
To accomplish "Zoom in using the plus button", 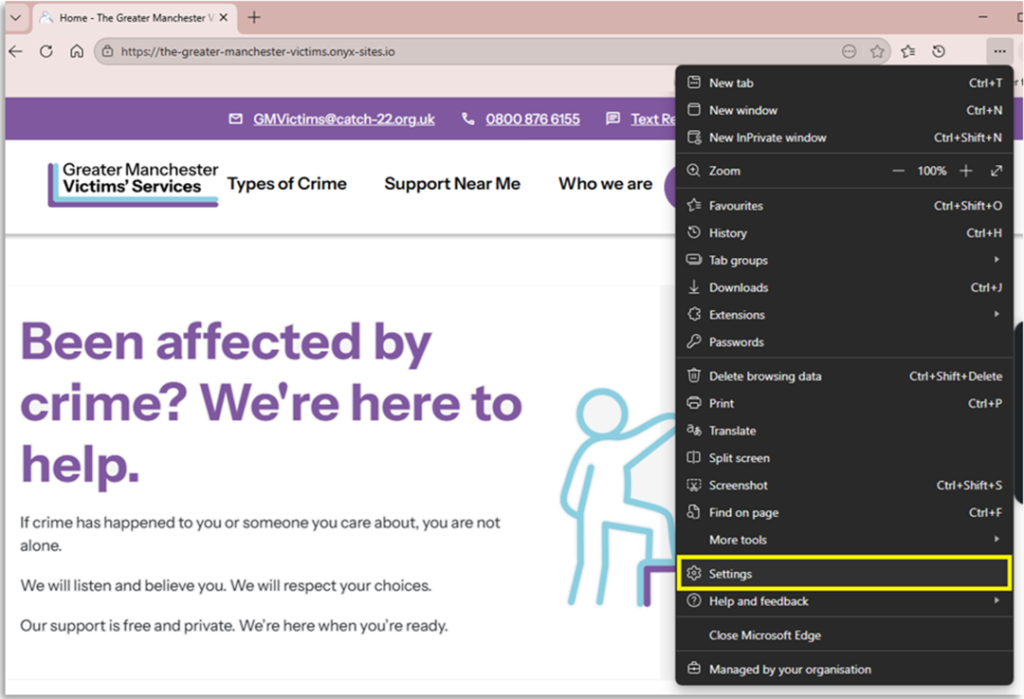I will [966, 171].
